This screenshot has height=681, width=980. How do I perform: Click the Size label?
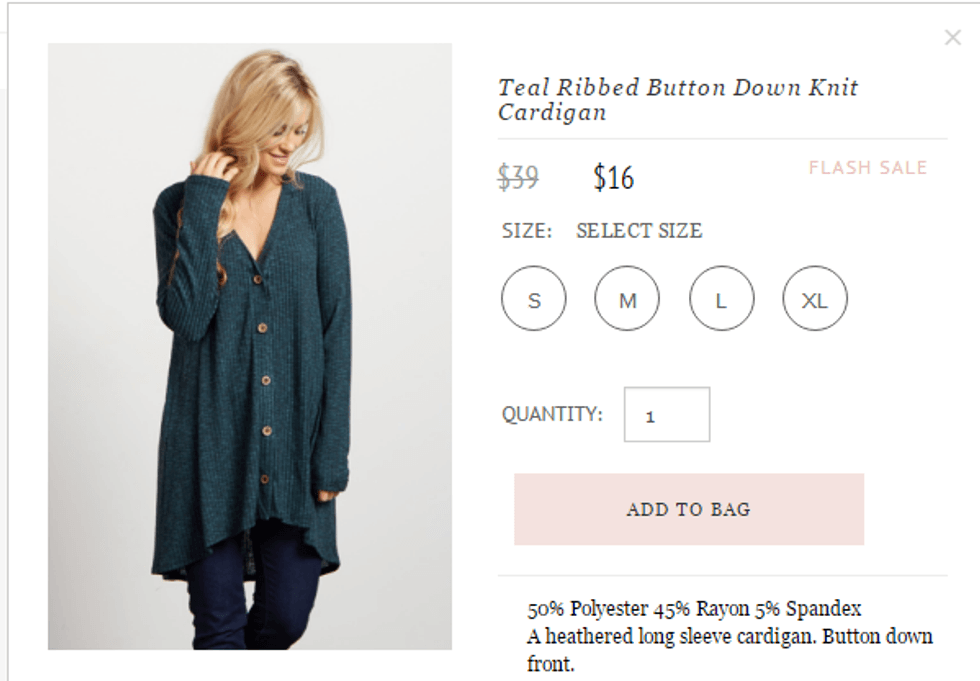526,231
